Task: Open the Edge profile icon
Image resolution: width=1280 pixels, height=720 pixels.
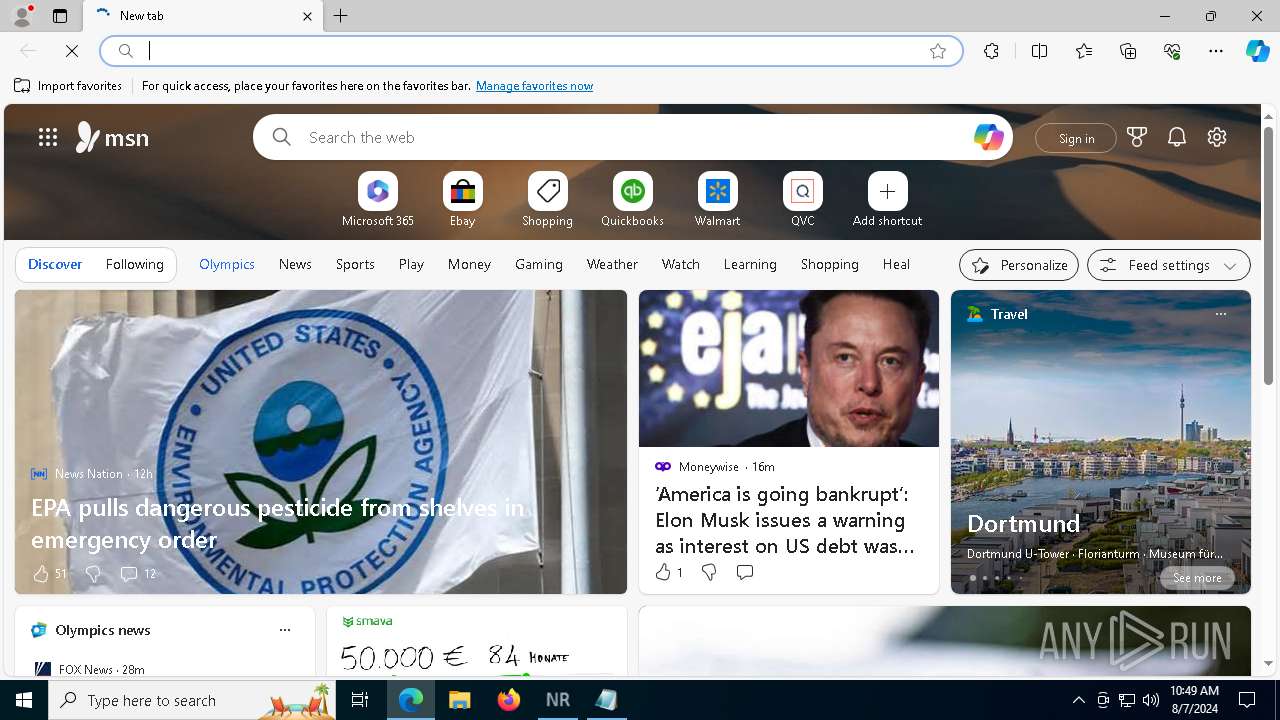Action: [x=22, y=16]
